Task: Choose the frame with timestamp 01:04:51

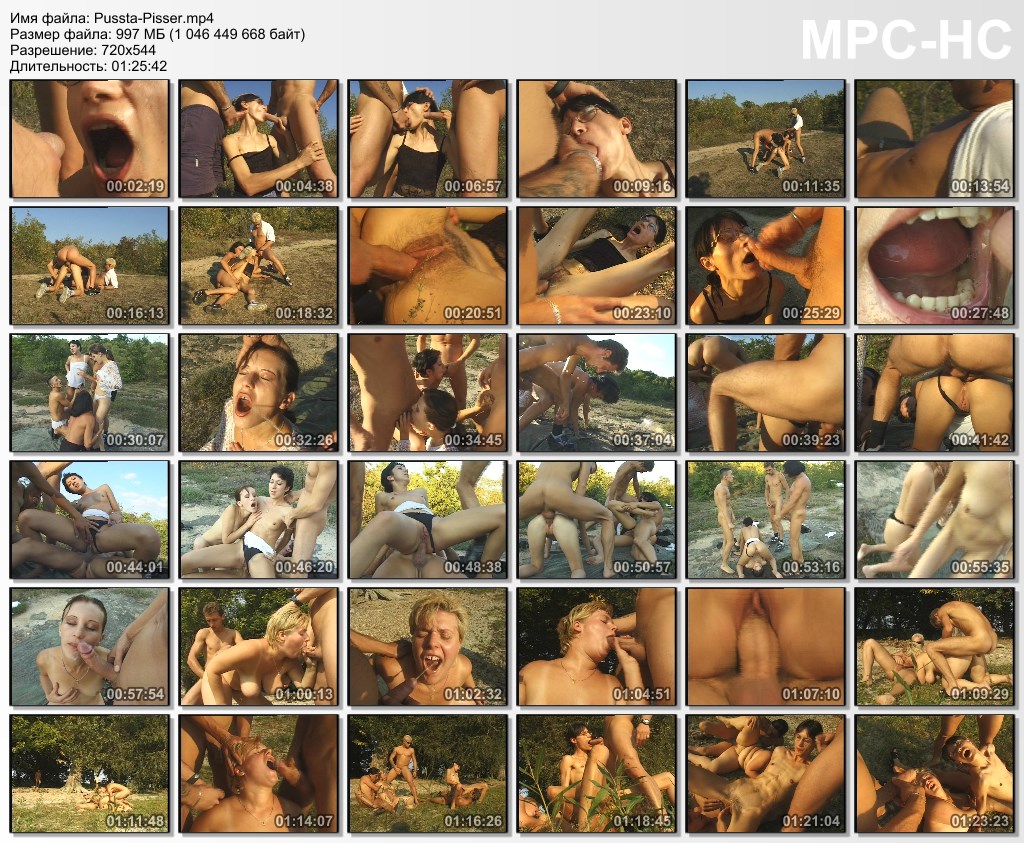Action: pos(597,646)
